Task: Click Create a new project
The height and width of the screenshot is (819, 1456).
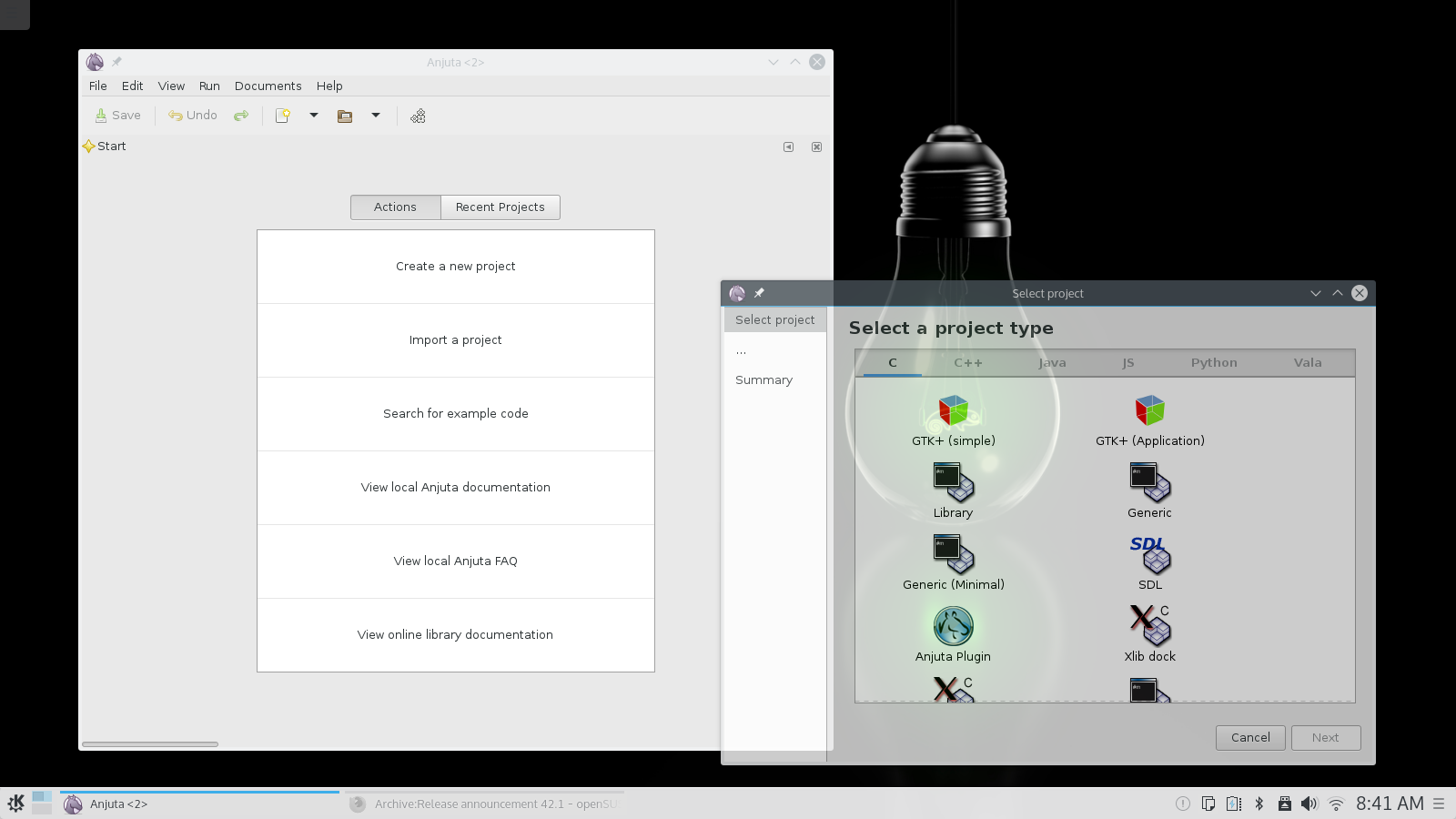Action: (x=456, y=267)
